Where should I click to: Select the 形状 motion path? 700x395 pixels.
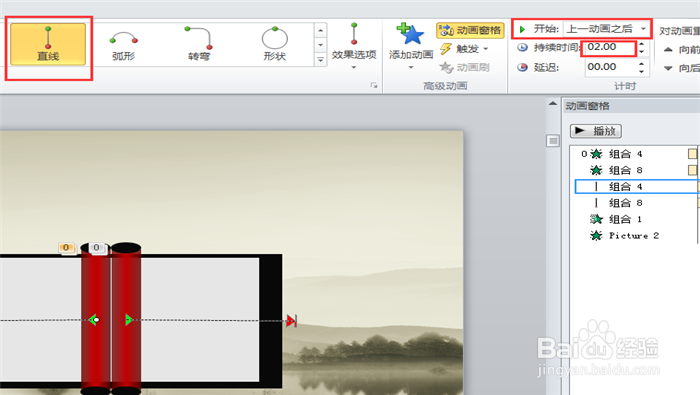pos(275,45)
